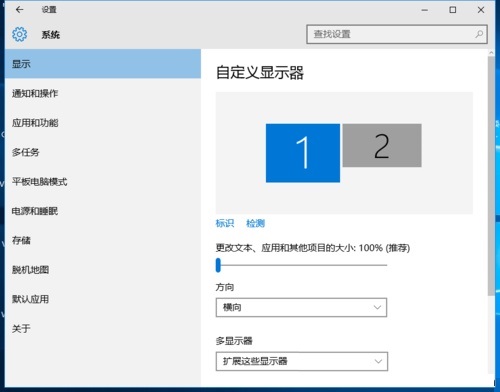Open 存储 settings
This screenshot has height=392, width=500.
[x=103, y=240]
